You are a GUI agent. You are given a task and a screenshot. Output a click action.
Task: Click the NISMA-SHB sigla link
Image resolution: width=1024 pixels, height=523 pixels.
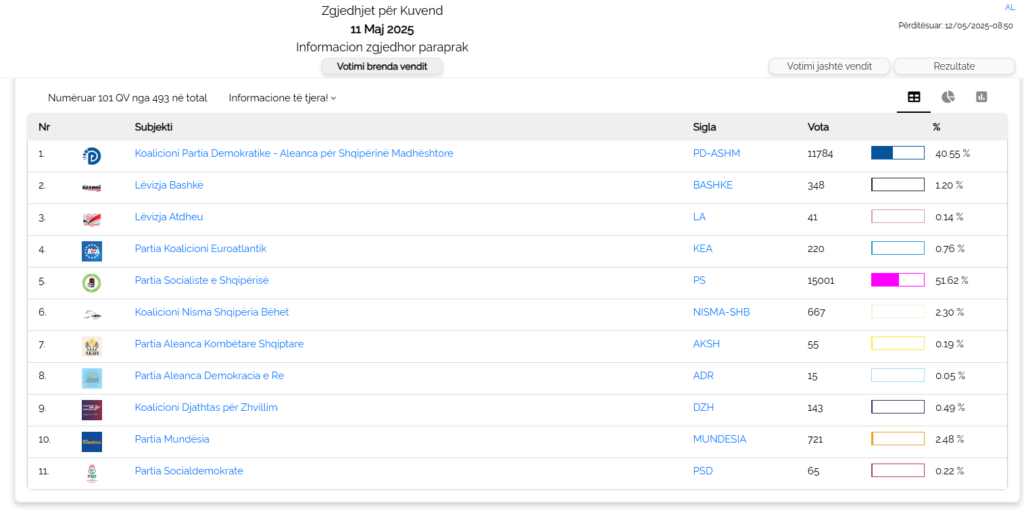[721, 312]
